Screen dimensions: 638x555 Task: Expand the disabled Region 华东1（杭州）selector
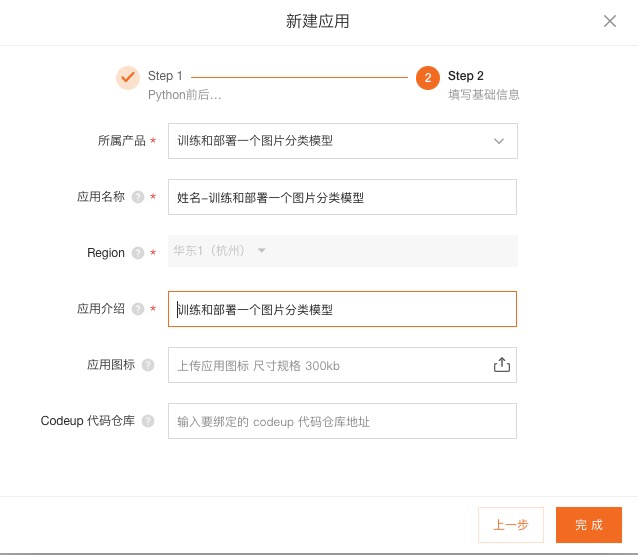pyautogui.click(x=343, y=251)
